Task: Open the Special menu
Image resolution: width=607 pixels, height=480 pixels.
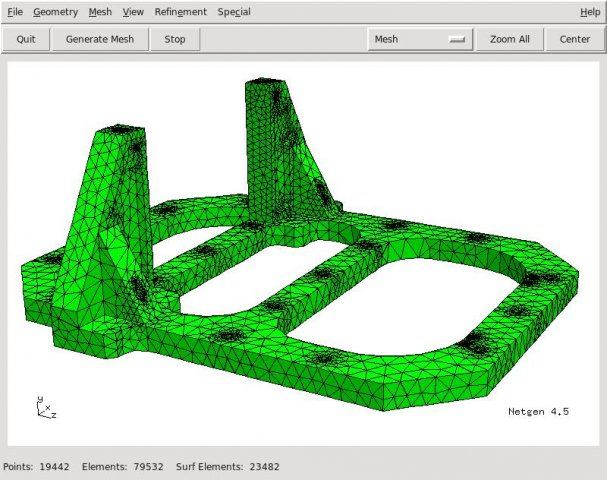Action: 234,12
